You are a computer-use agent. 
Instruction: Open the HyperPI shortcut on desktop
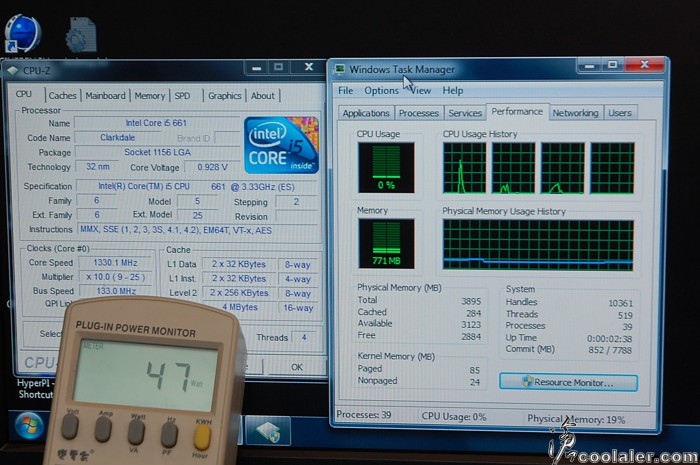click(35, 389)
